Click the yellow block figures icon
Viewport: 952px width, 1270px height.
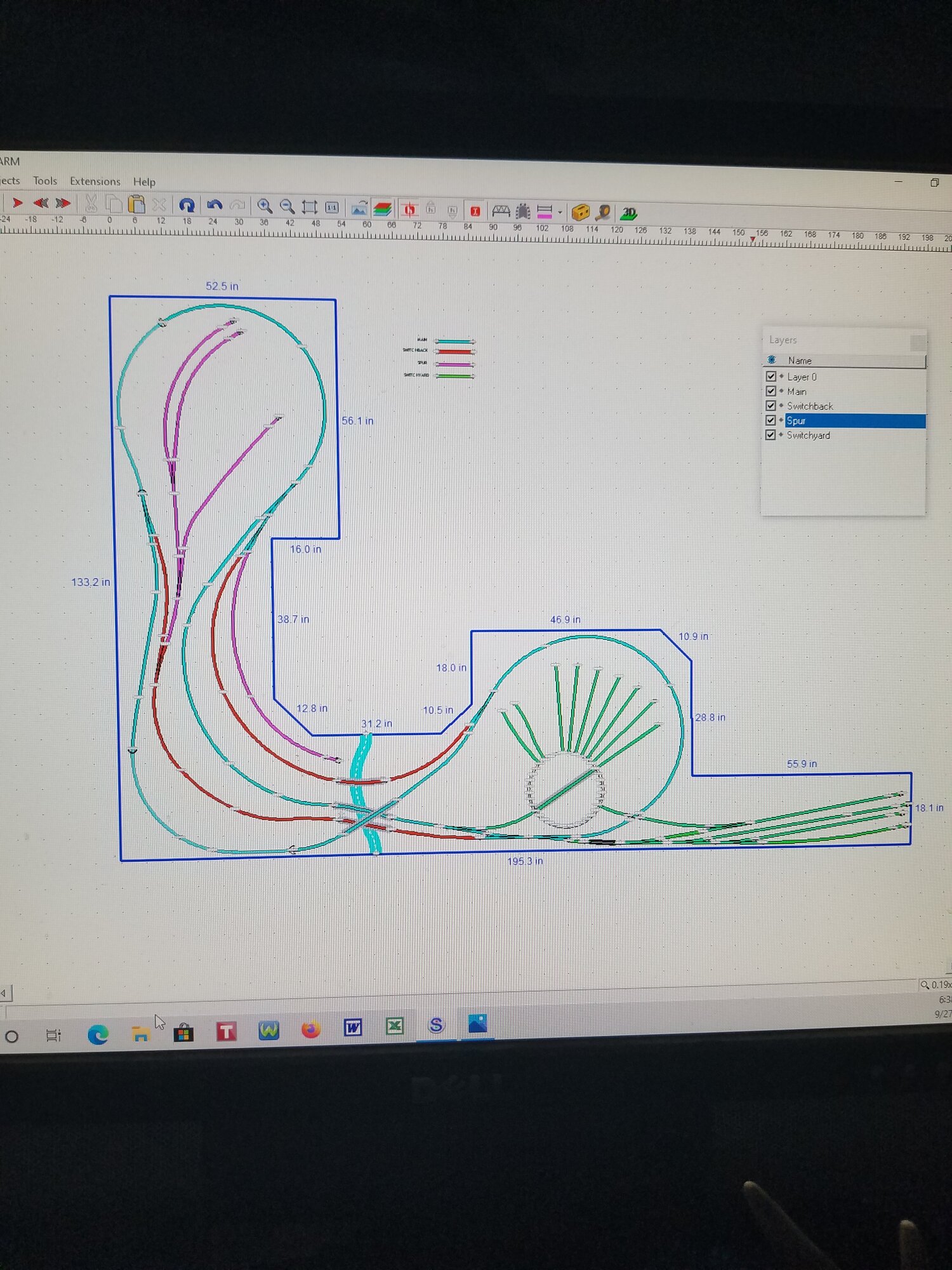581,211
